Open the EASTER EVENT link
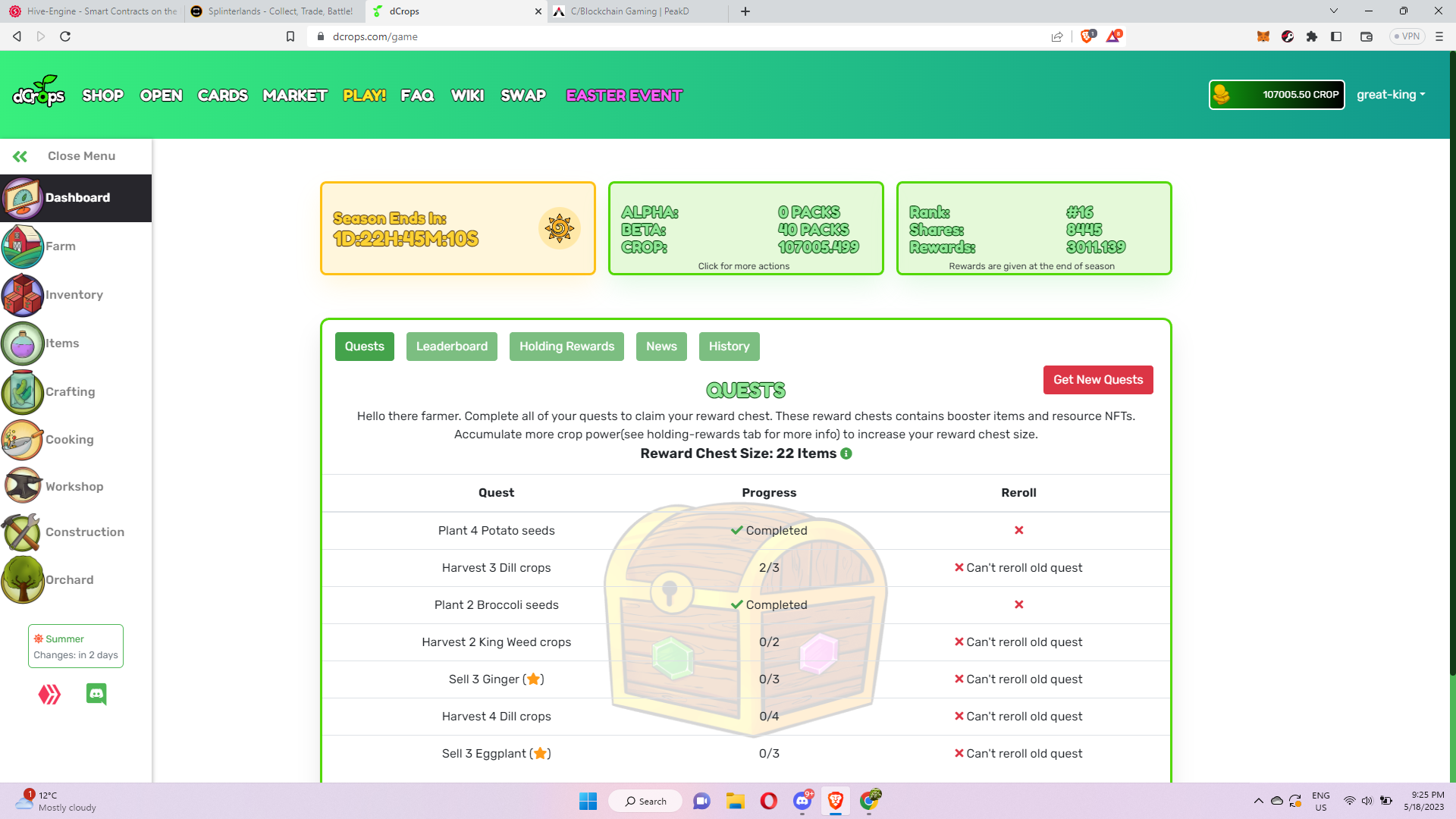1456x819 pixels. coord(624,96)
